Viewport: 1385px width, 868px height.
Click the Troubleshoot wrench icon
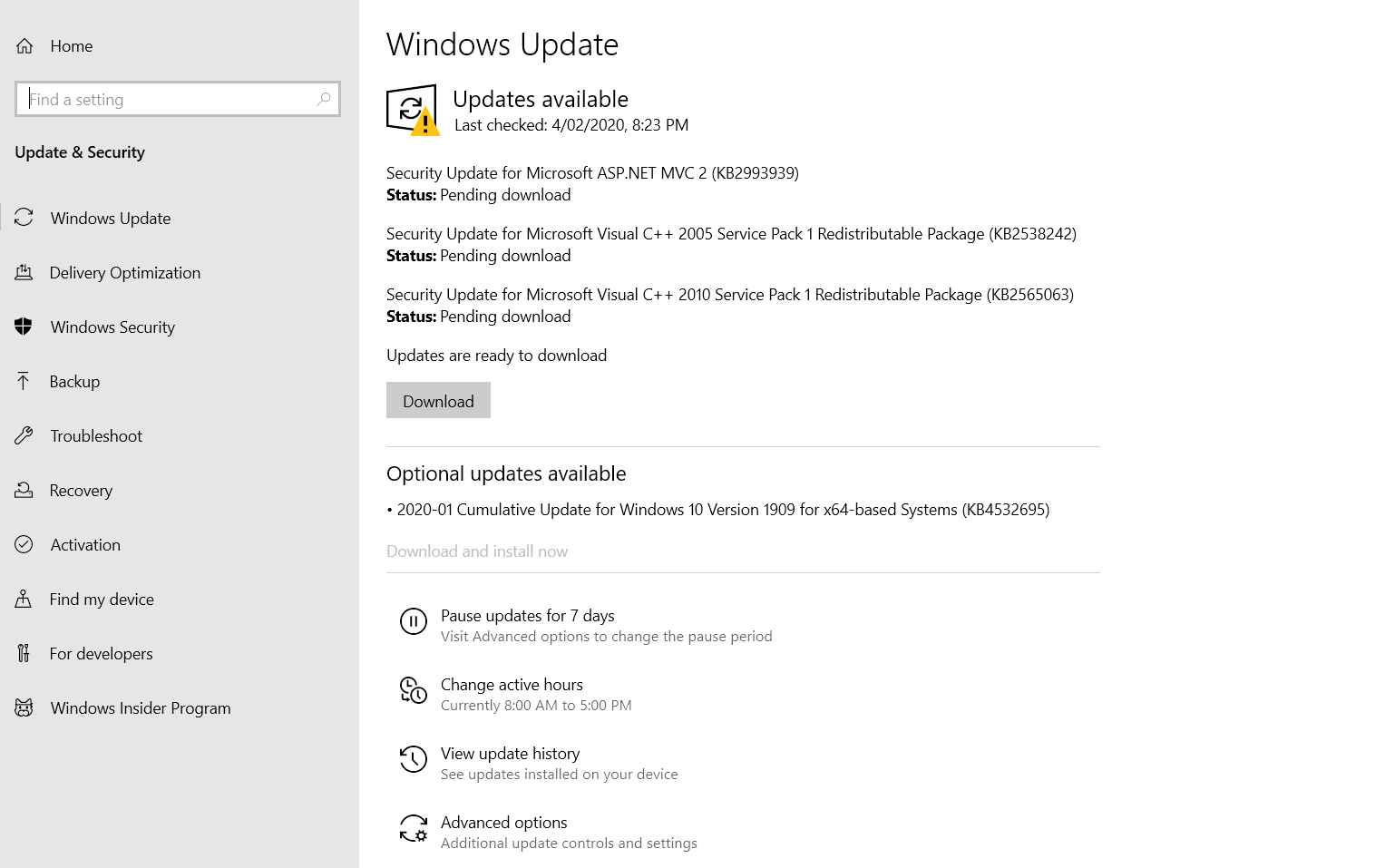tap(24, 436)
